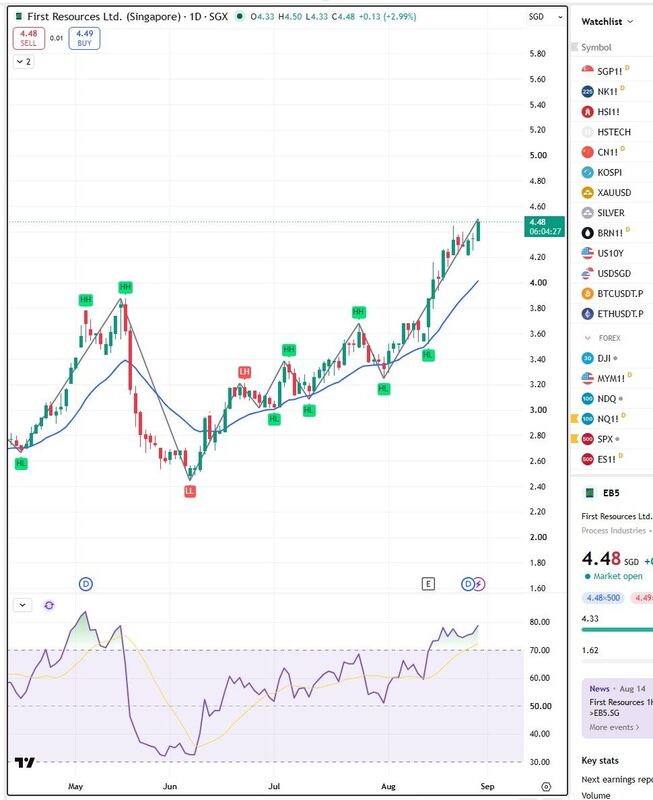Select USDSGD in the watchlist

(612, 273)
